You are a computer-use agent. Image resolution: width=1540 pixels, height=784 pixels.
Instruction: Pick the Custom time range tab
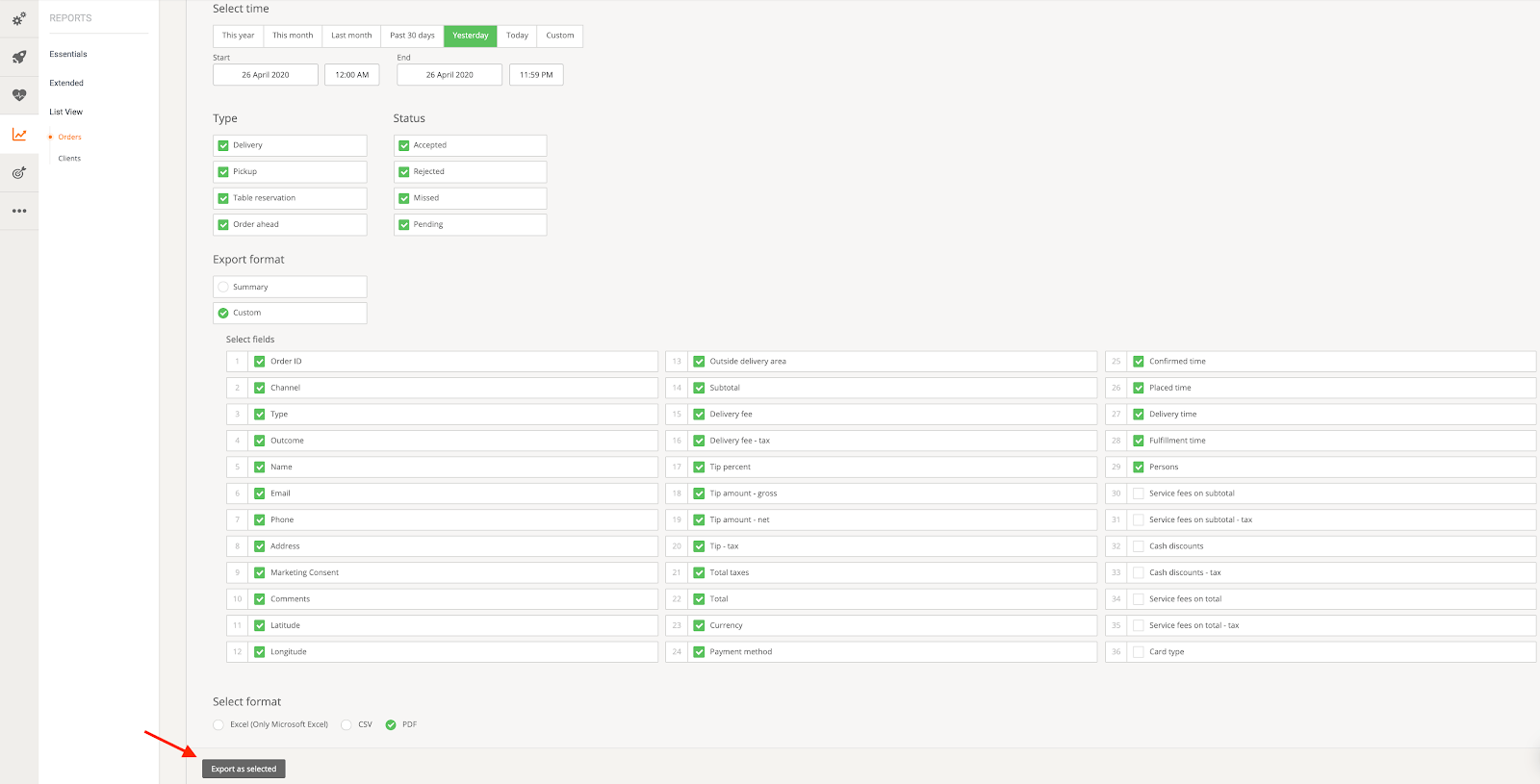tap(560, 36)
